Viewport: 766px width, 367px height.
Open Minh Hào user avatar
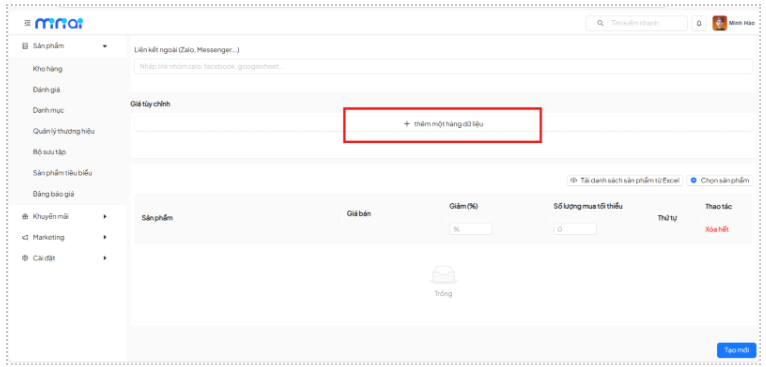point(719,23)
